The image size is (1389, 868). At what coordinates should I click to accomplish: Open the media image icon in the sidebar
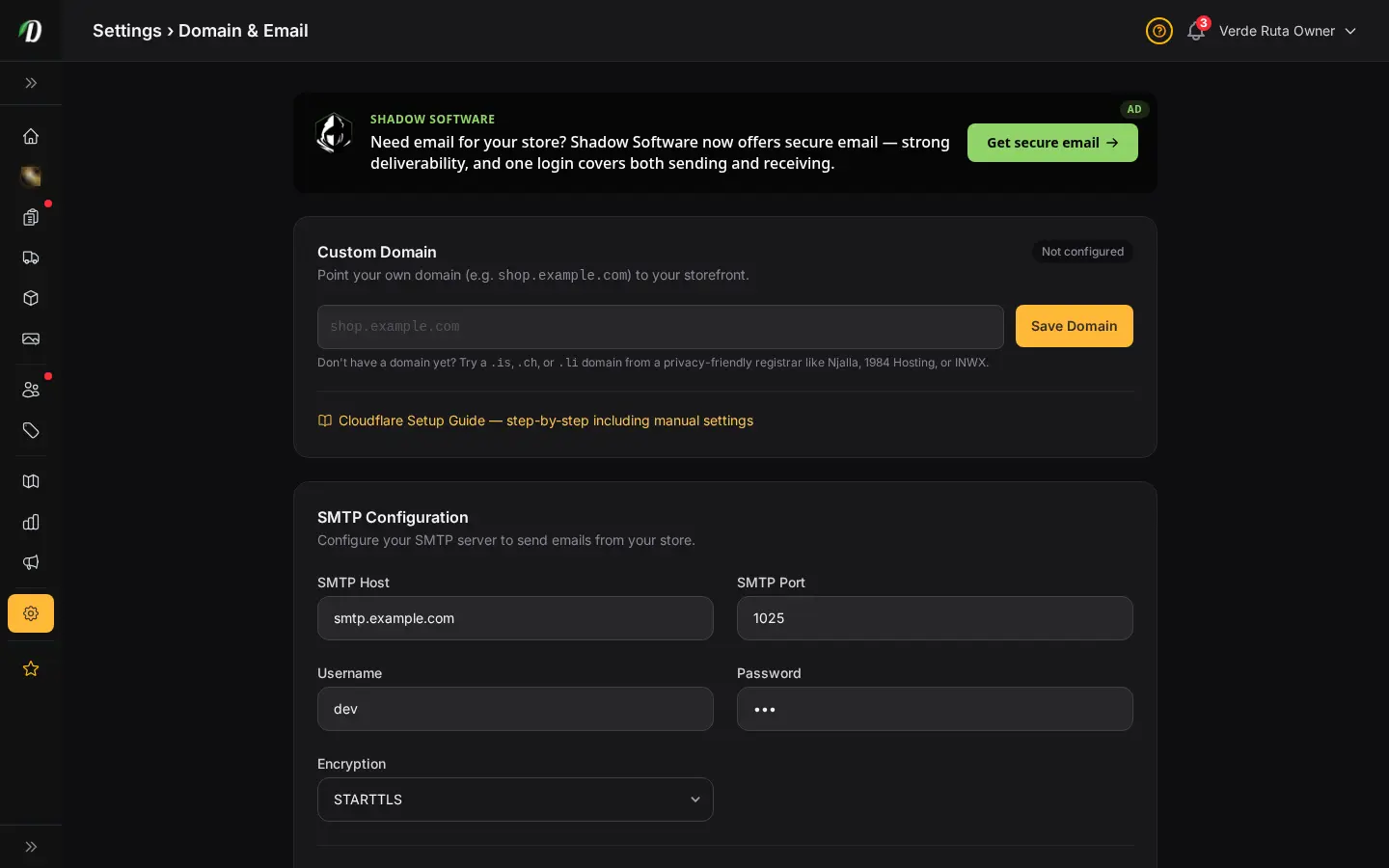tap(31, 339)
